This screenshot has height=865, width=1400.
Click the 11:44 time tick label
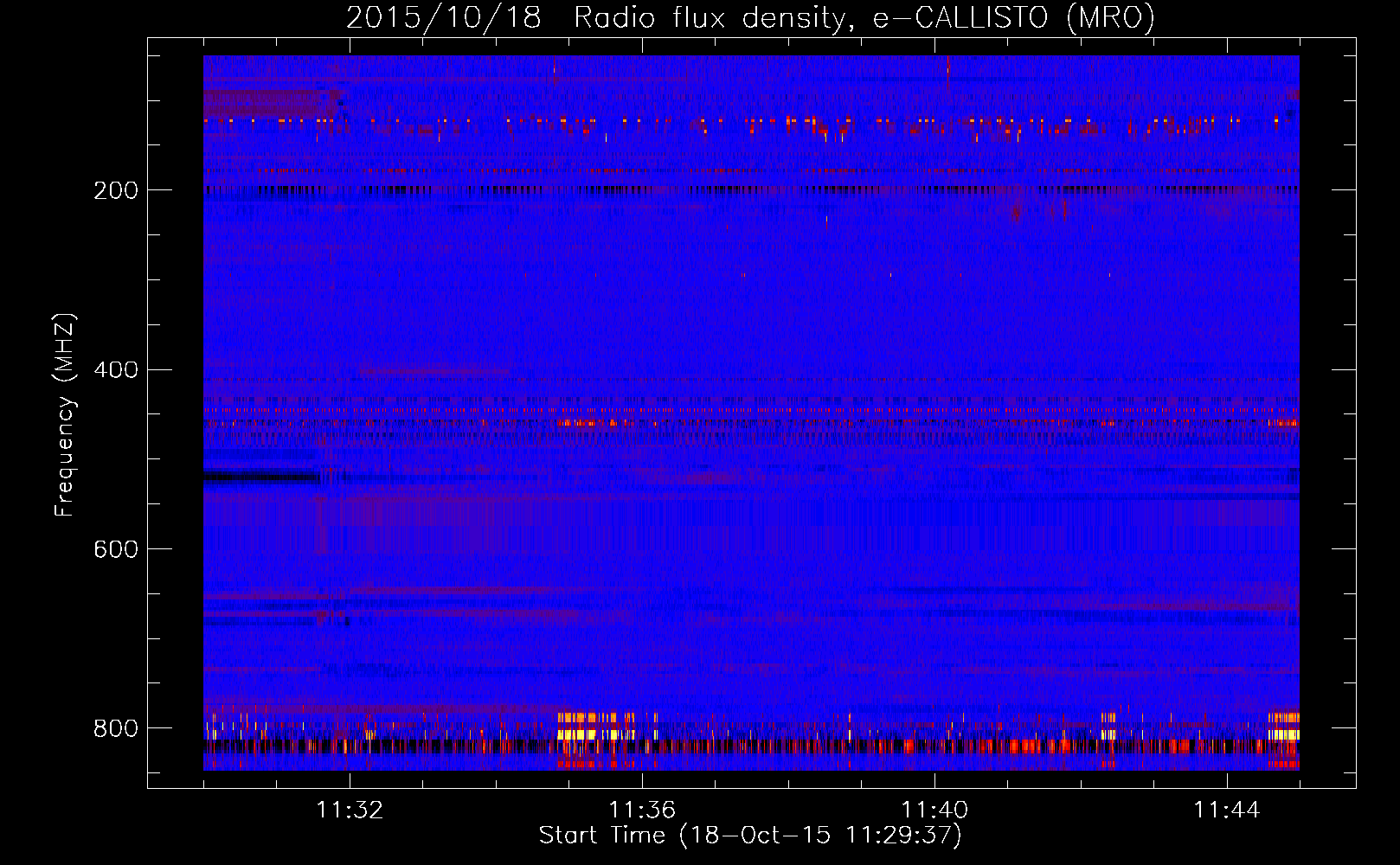[x=1227, y=811]
